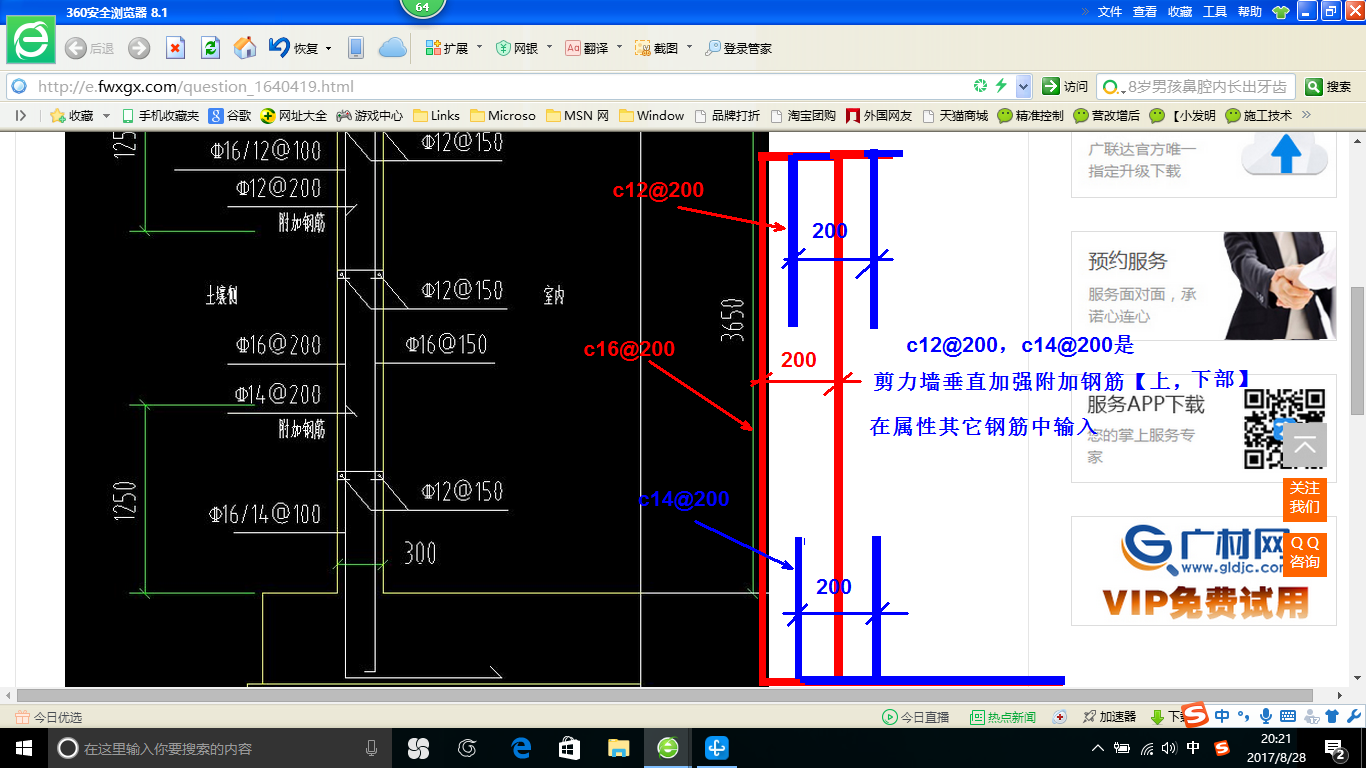Open 今日直播 in status bar
The width and height of the screenshot is (1366, 768).
click(916, 717)
